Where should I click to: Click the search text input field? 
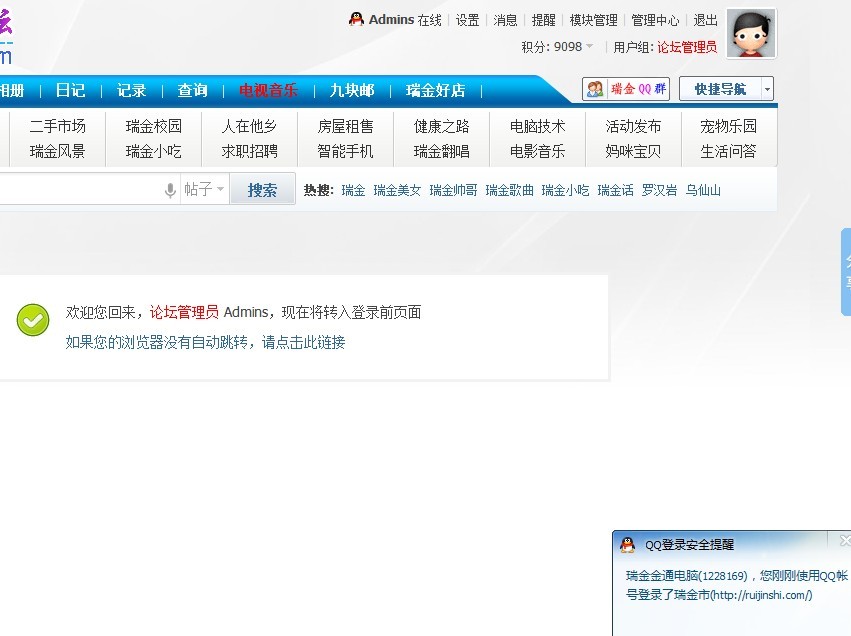80,189
